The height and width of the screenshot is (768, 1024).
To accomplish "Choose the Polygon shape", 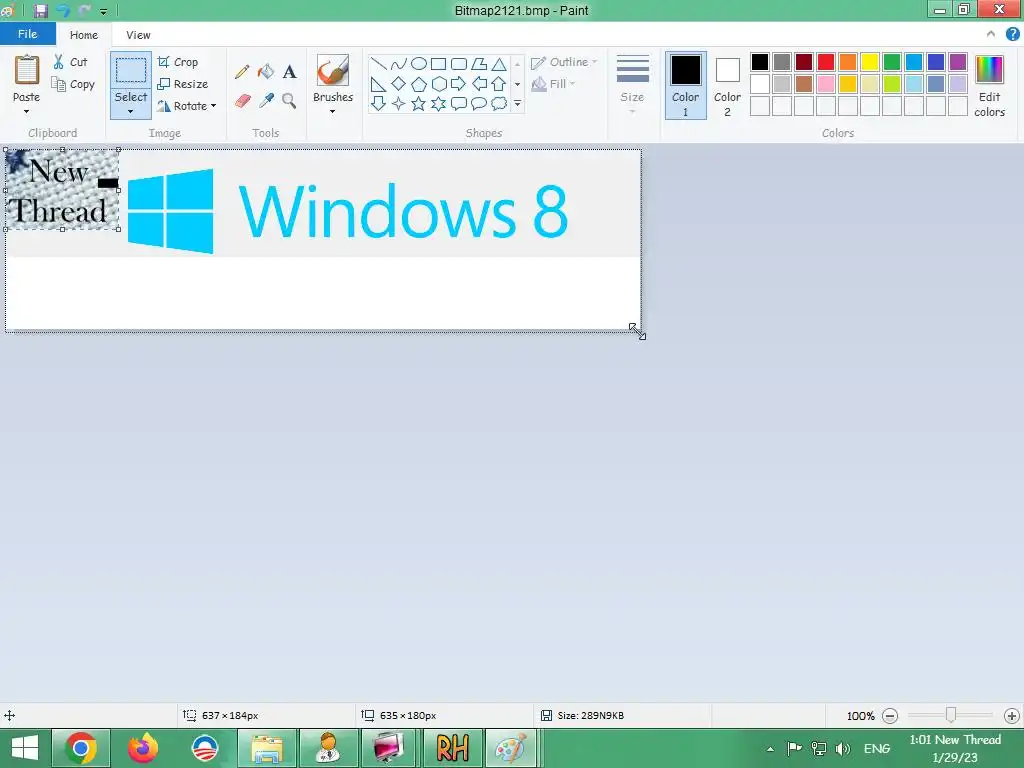I will point(479,64).
